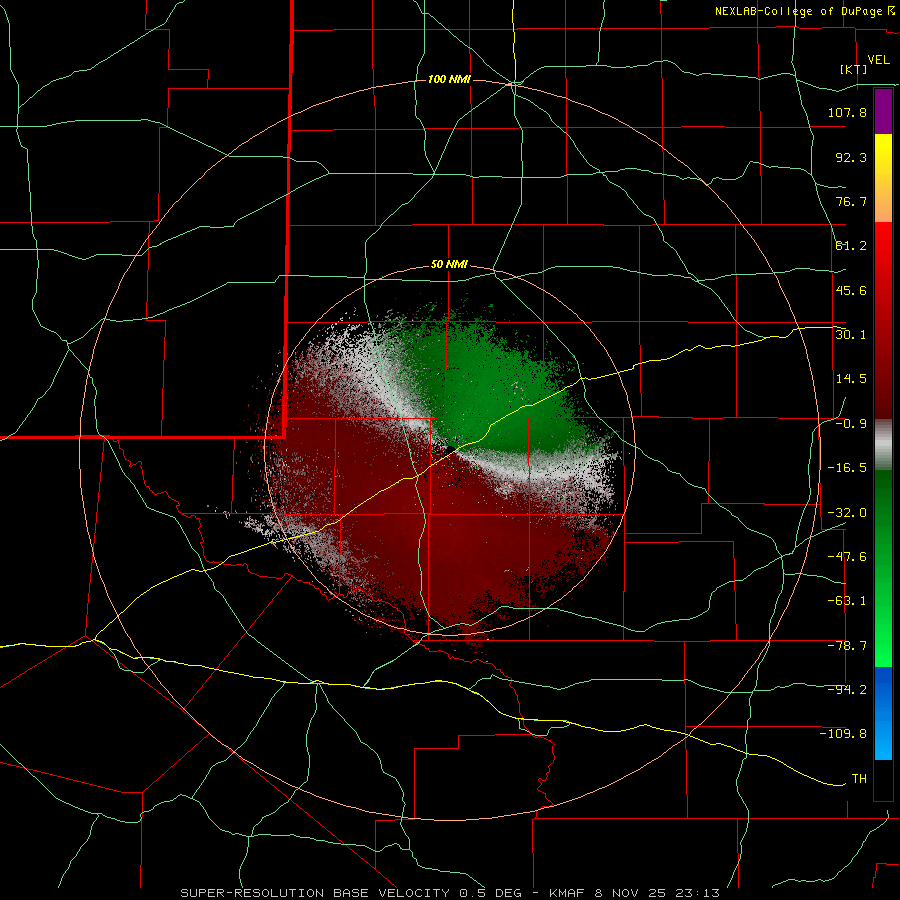The width and height of the screenshot is (900, 900).
Task: Click the 45.6 legend value
Action: tap(851, 290)
